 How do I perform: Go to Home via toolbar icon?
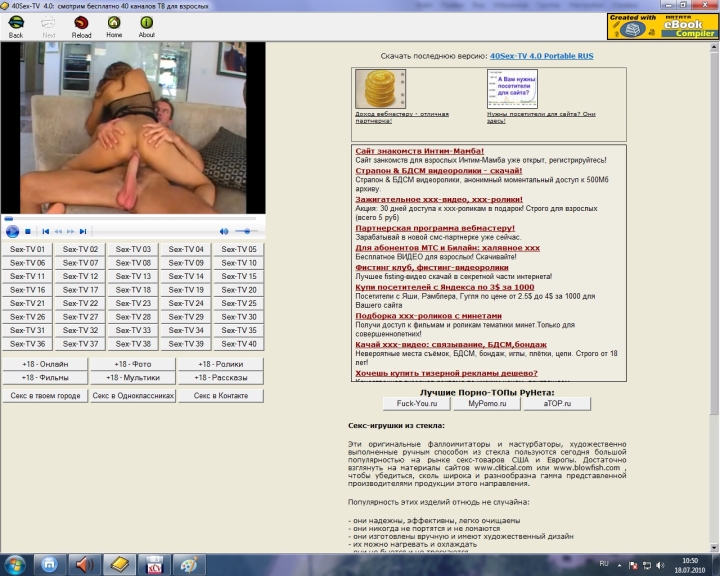pos(114,24)
